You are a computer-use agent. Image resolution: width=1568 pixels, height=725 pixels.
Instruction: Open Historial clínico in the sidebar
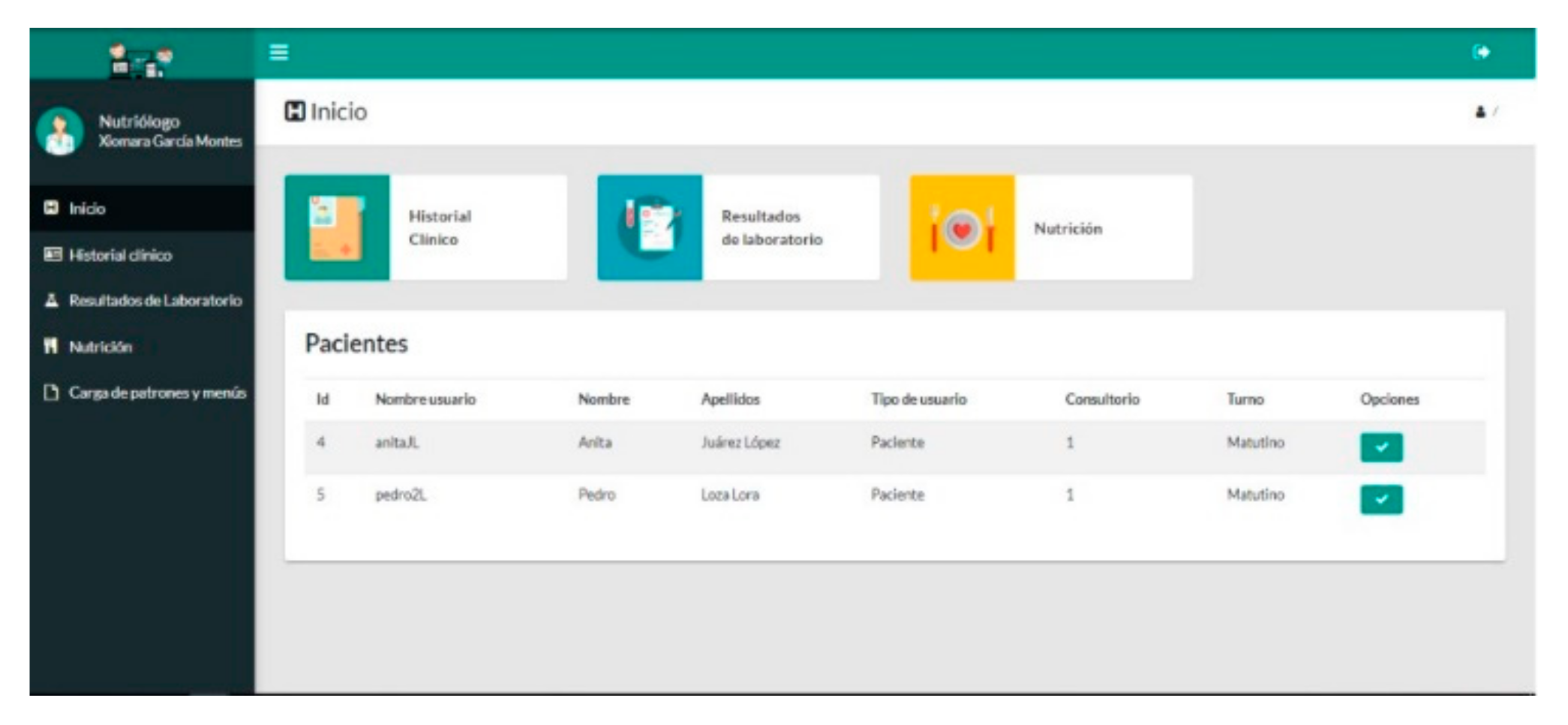point(120,255)
